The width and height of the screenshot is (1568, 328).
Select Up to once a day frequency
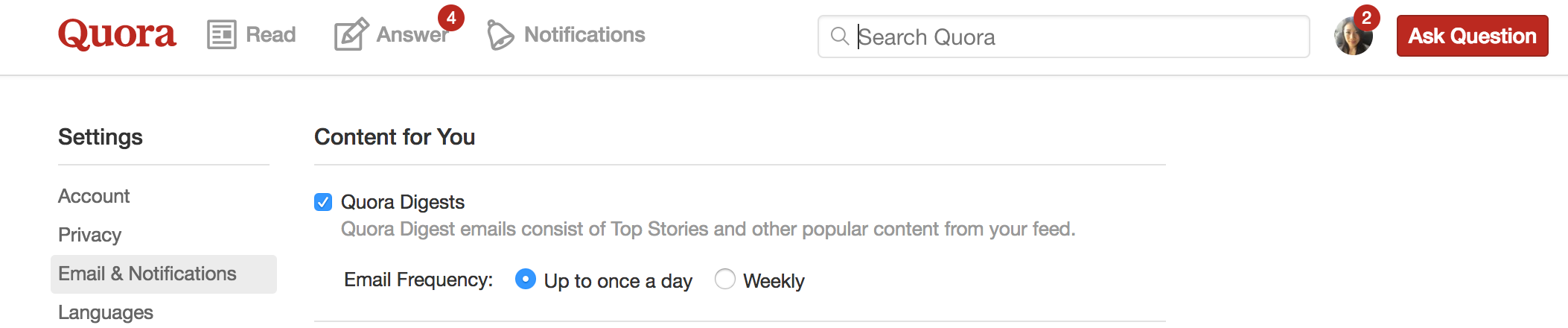tap(526, 280)
